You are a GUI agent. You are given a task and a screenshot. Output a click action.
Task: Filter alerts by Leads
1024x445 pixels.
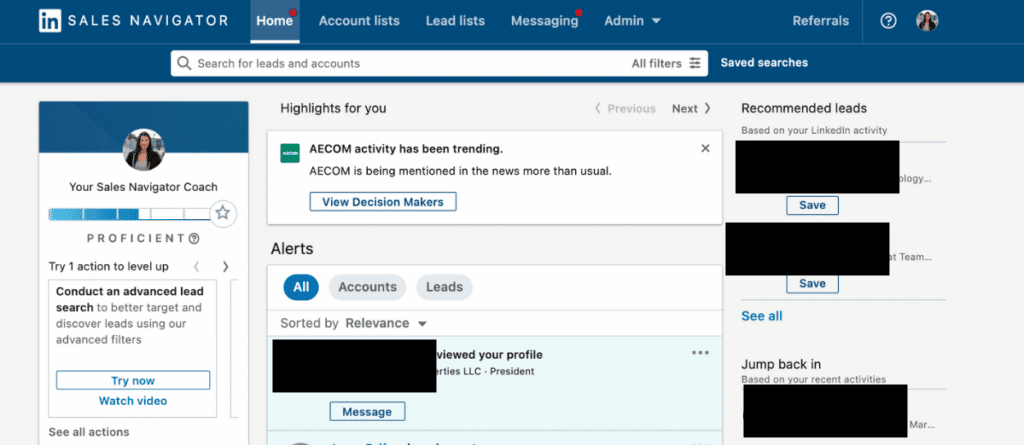444,287
